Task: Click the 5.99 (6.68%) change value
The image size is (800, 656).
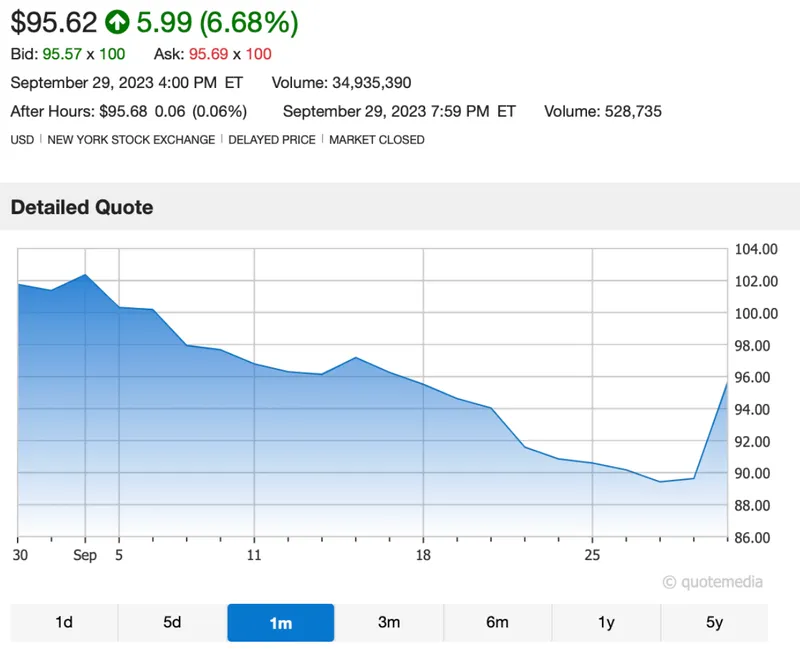Action: [217, 20]
